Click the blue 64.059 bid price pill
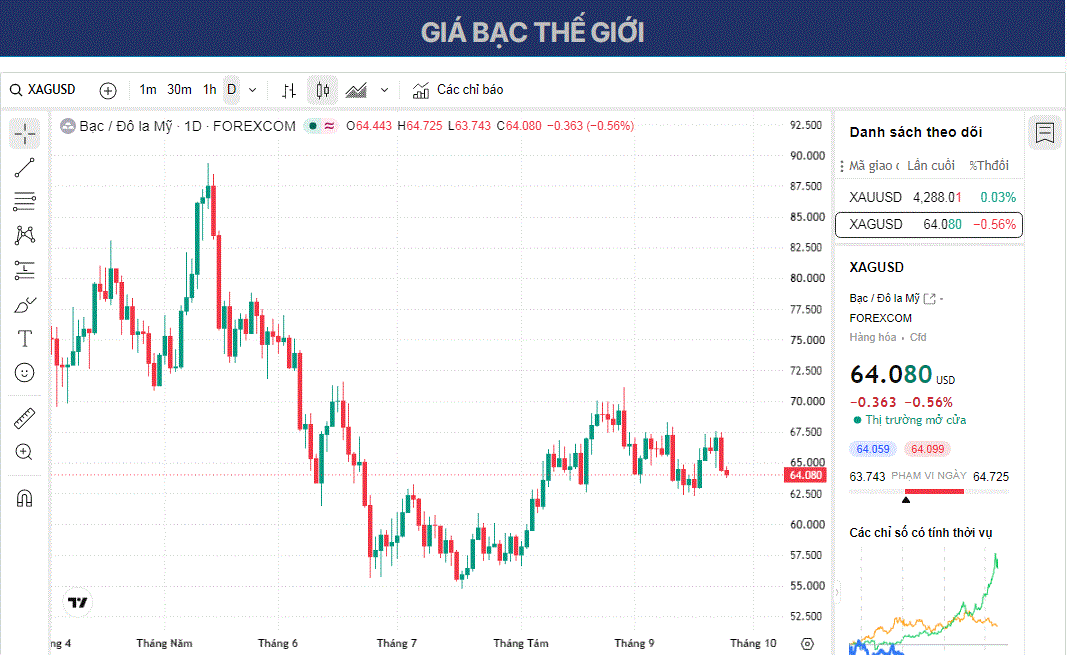This screenshot has width=1067, height=655. point(872,449)
